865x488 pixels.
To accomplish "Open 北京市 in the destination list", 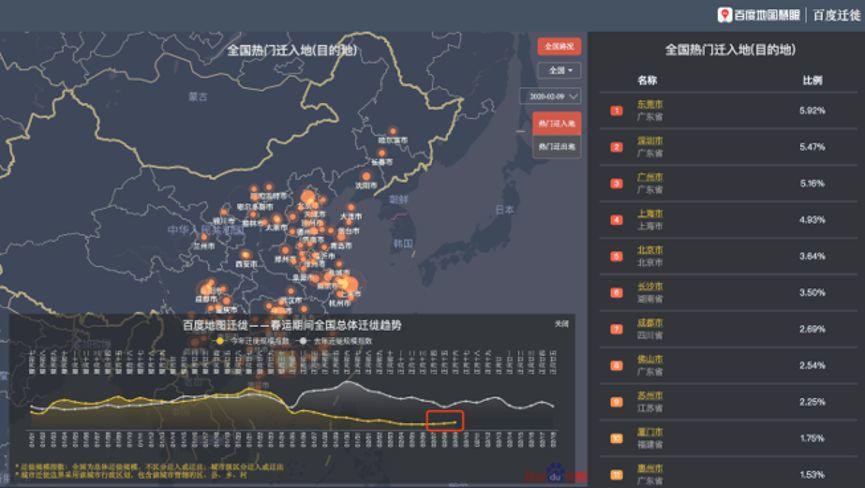I will (x=650, y=250).
